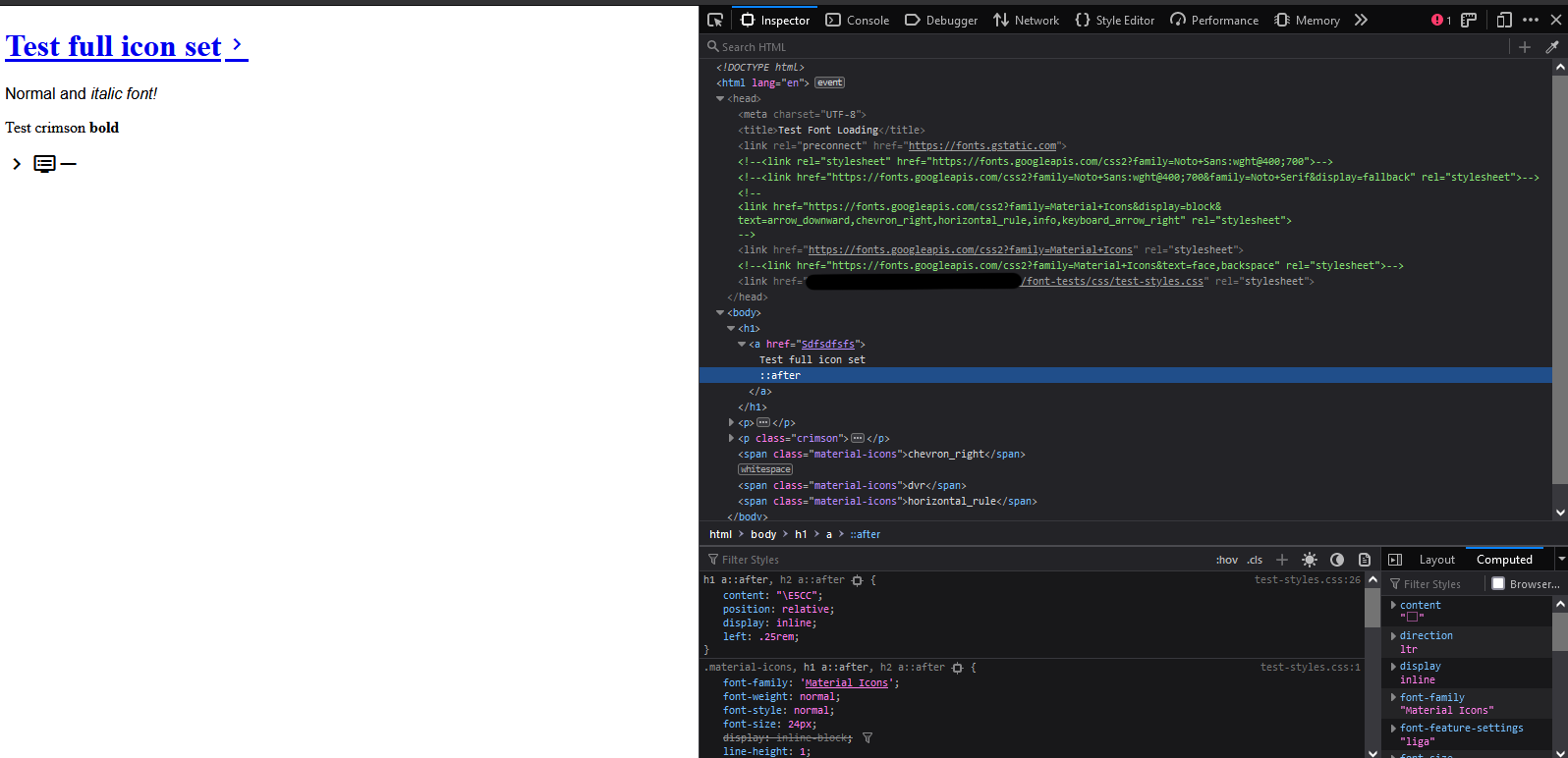Viewport: 1568px width, 758px height.
Task: Click the sdfsdfsfs href value
Action: point(828,344)
